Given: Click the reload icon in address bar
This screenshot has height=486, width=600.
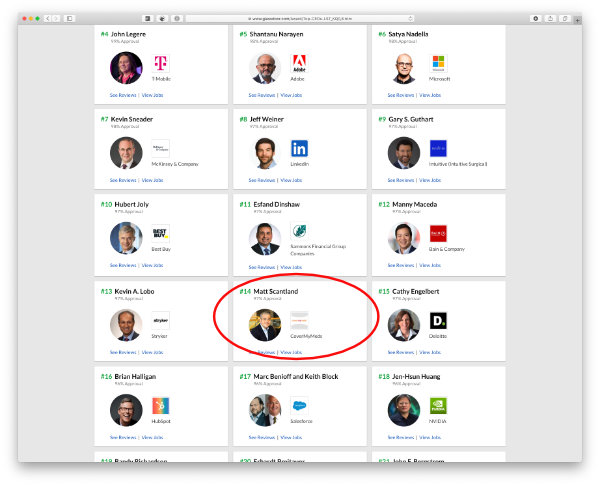Looking at the screenshot, I should [x=410, y=18].
